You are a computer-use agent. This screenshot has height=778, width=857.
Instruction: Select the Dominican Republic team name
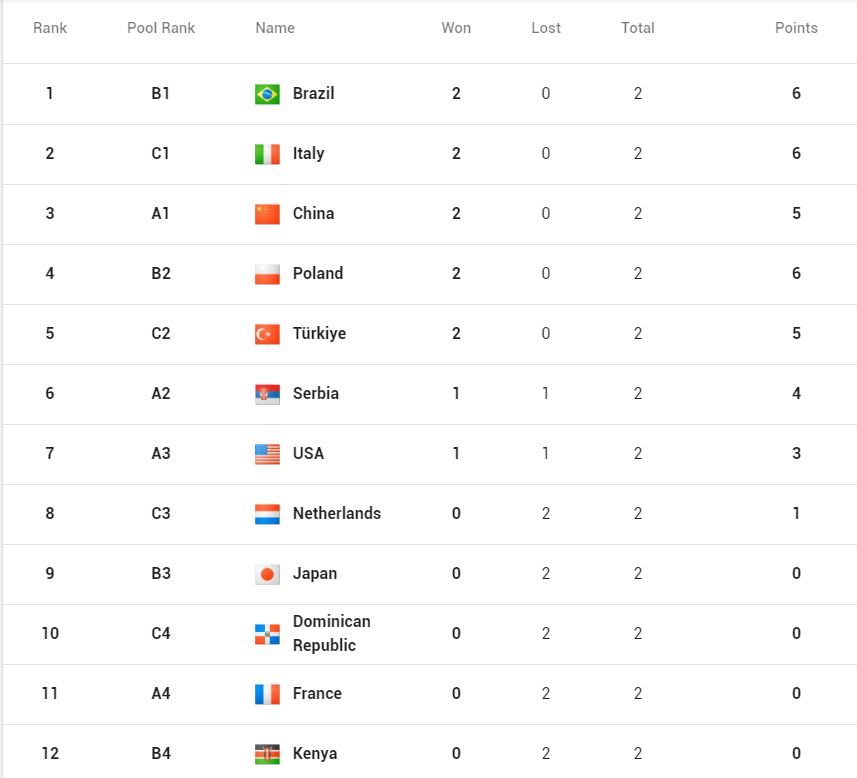(x=331, y=634)
